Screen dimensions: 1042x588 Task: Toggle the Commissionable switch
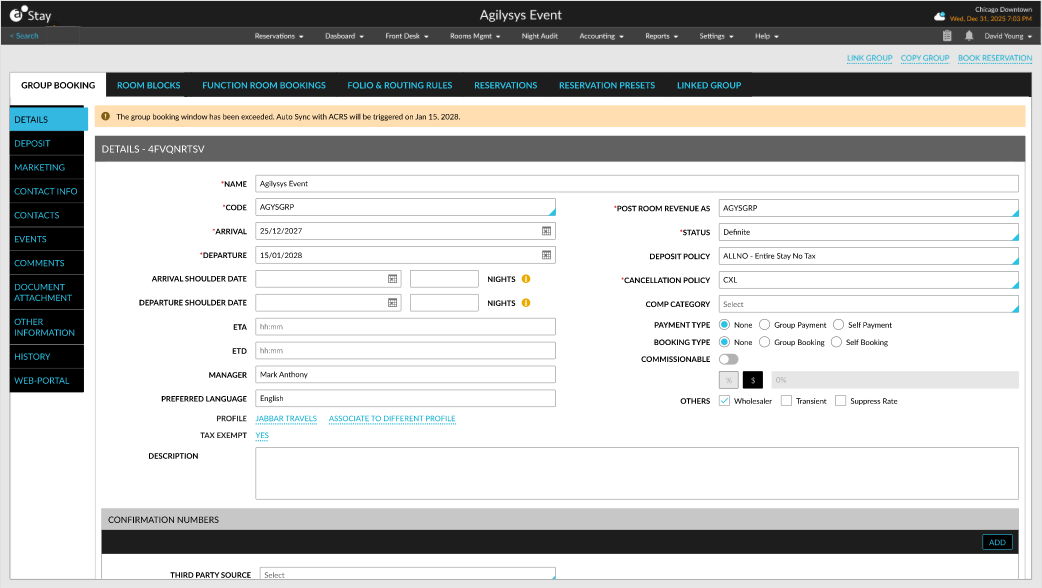pyautogui.click(x=728, y=359)
